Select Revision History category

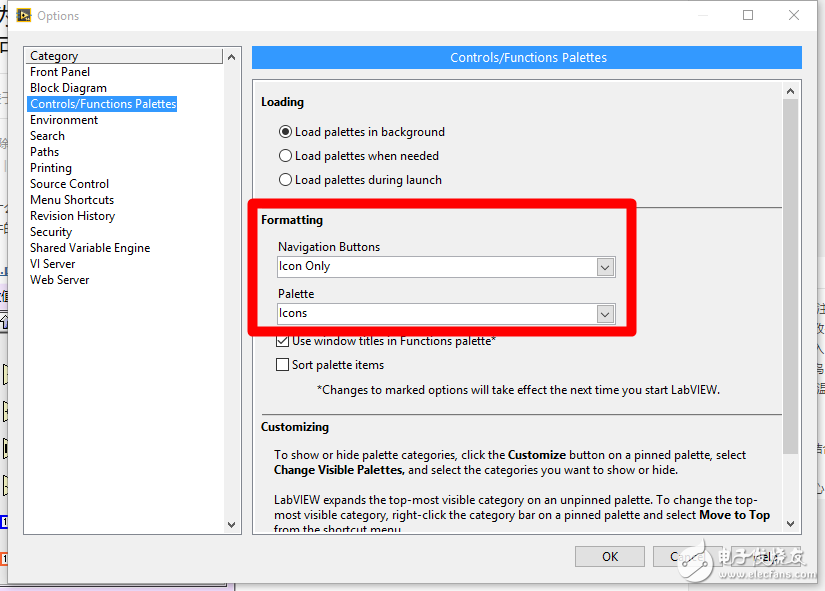point(73,216)
